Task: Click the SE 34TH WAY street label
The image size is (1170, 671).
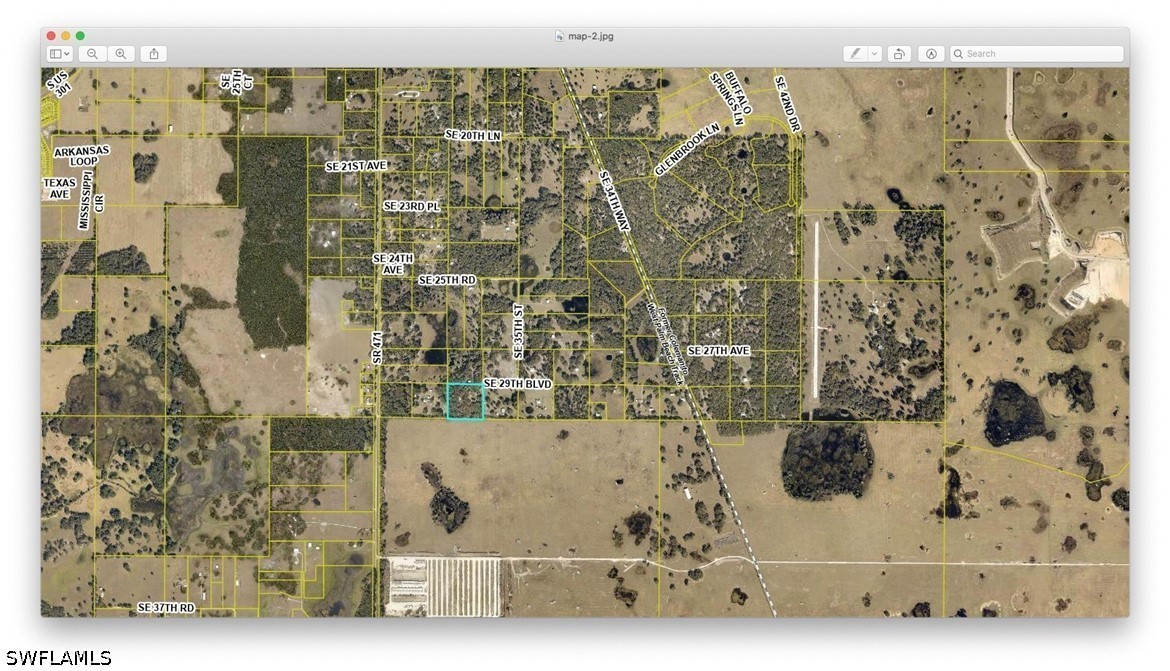Action: [614, 202]
